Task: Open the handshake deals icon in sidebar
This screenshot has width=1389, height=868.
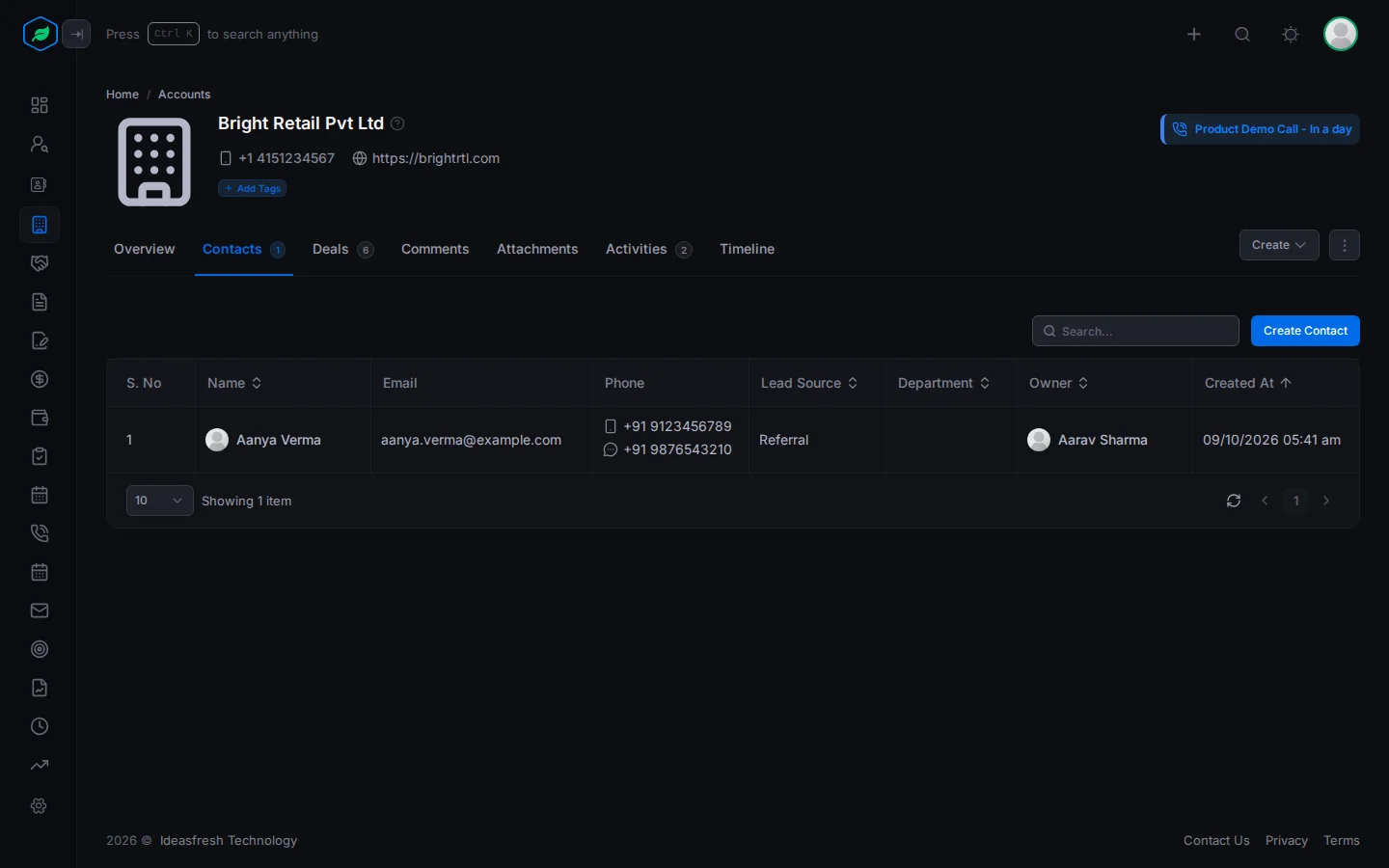Action: [x=40, y=263]
